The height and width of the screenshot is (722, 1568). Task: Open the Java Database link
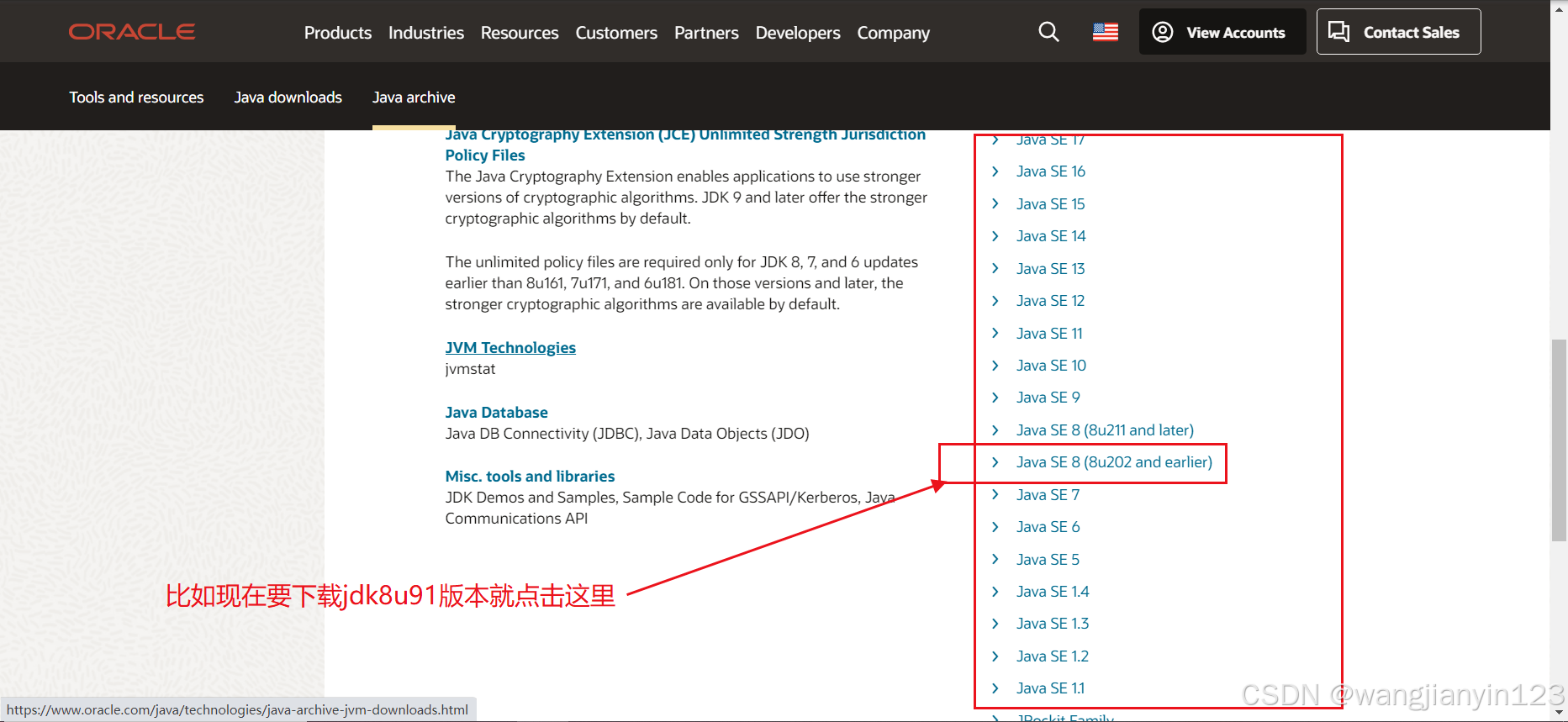tap(496, 413)
